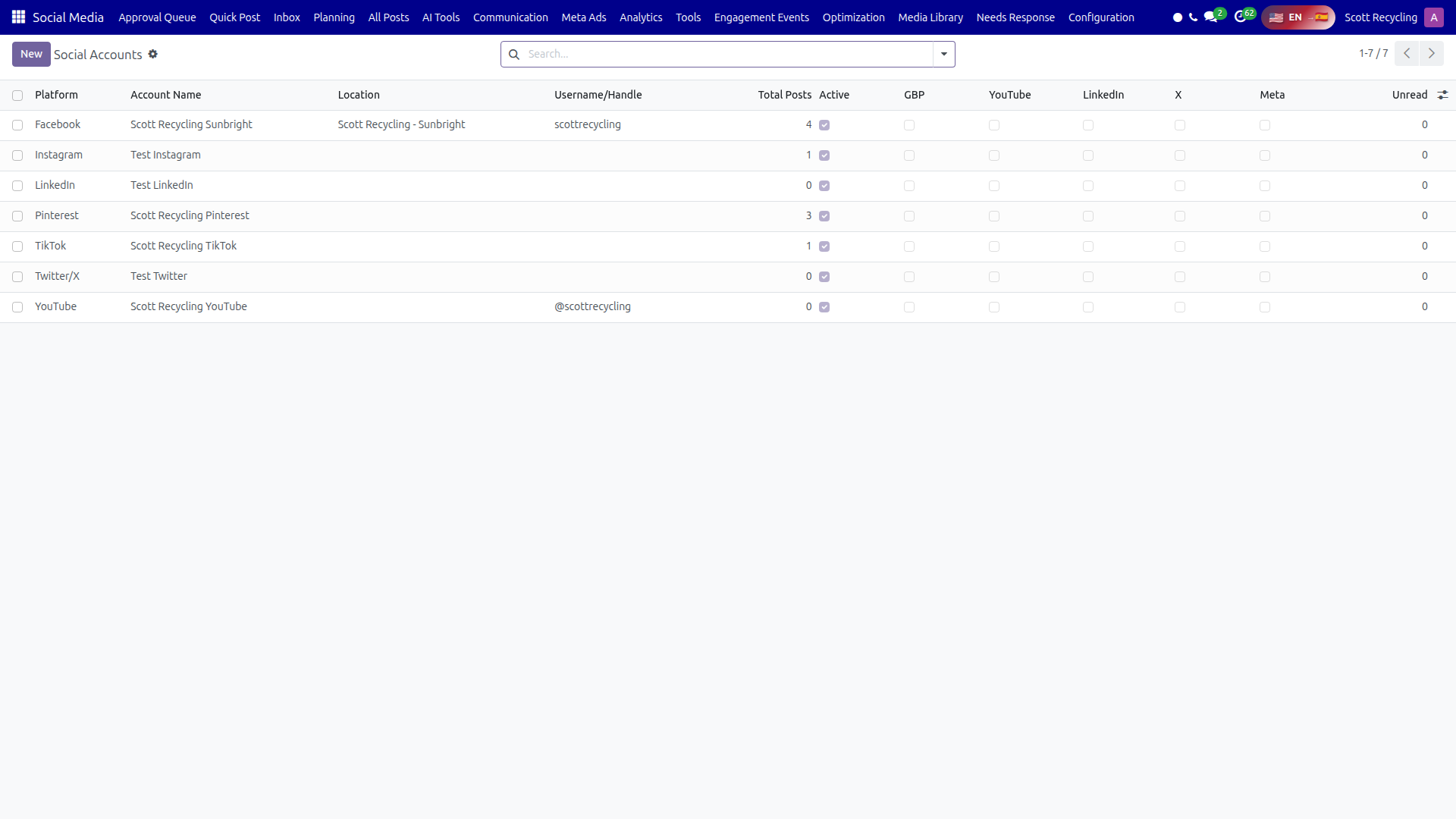Toggle Active checkbox for Pinterest row

824,216
